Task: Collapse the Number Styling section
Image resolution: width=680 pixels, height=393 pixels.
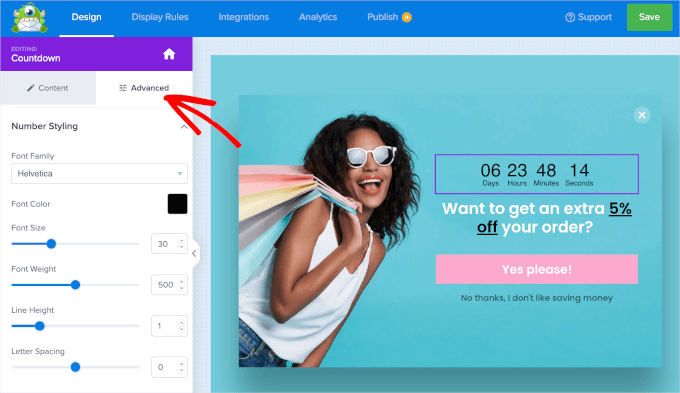Action: point(184,127)
